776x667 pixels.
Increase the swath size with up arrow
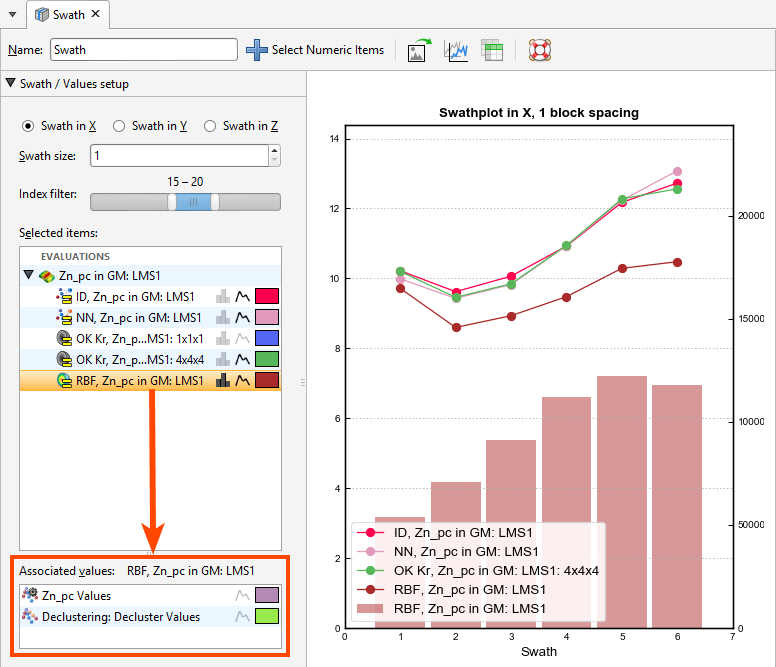[275, 150]
